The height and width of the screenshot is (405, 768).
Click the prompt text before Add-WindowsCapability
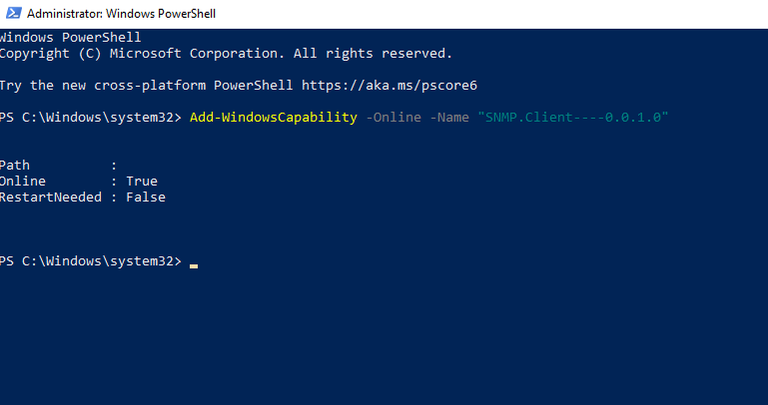pyautogui.click(x=90, y=117)
